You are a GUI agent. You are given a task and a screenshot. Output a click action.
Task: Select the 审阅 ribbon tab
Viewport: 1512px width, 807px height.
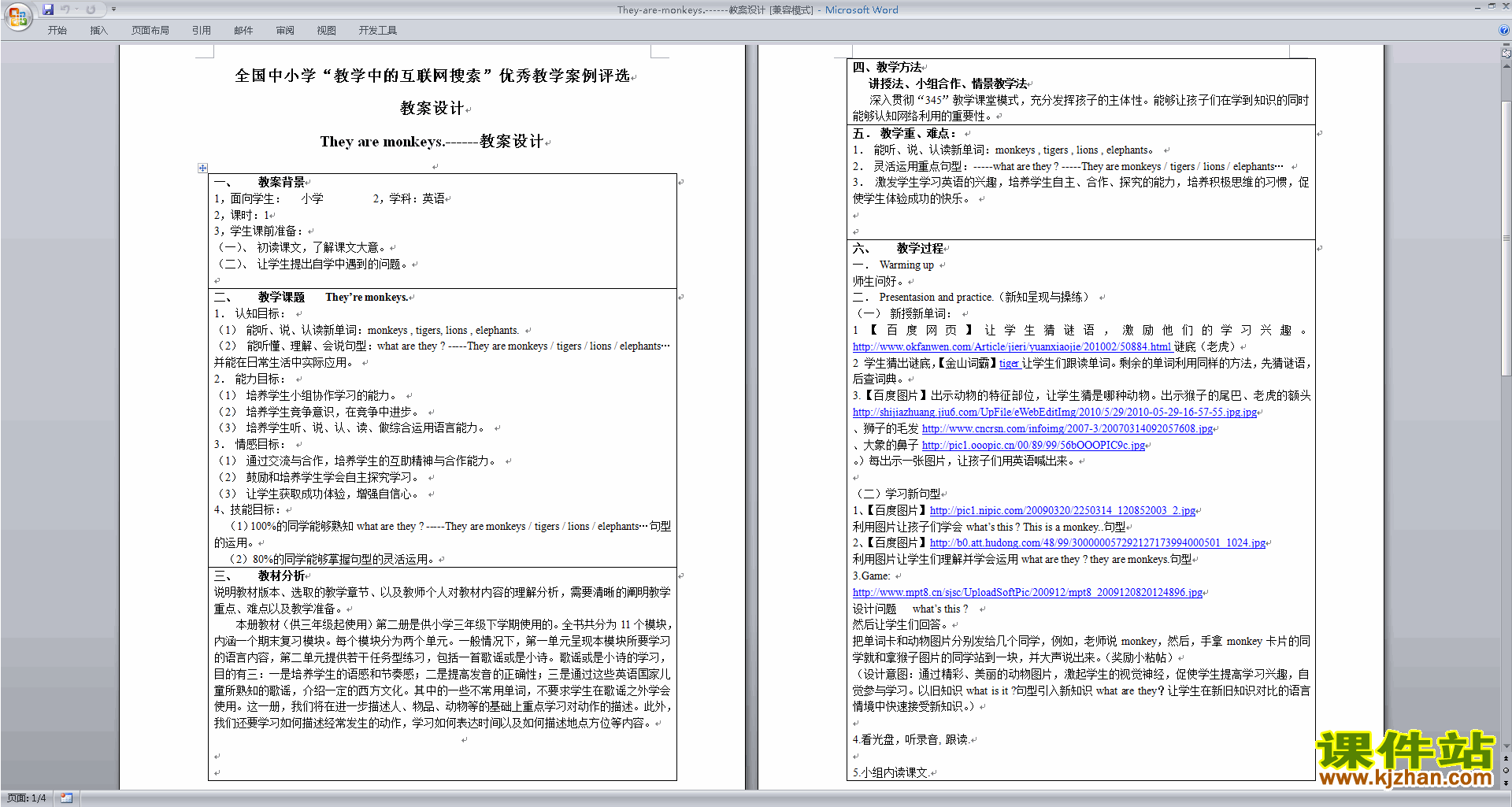(x=285, y=30)
